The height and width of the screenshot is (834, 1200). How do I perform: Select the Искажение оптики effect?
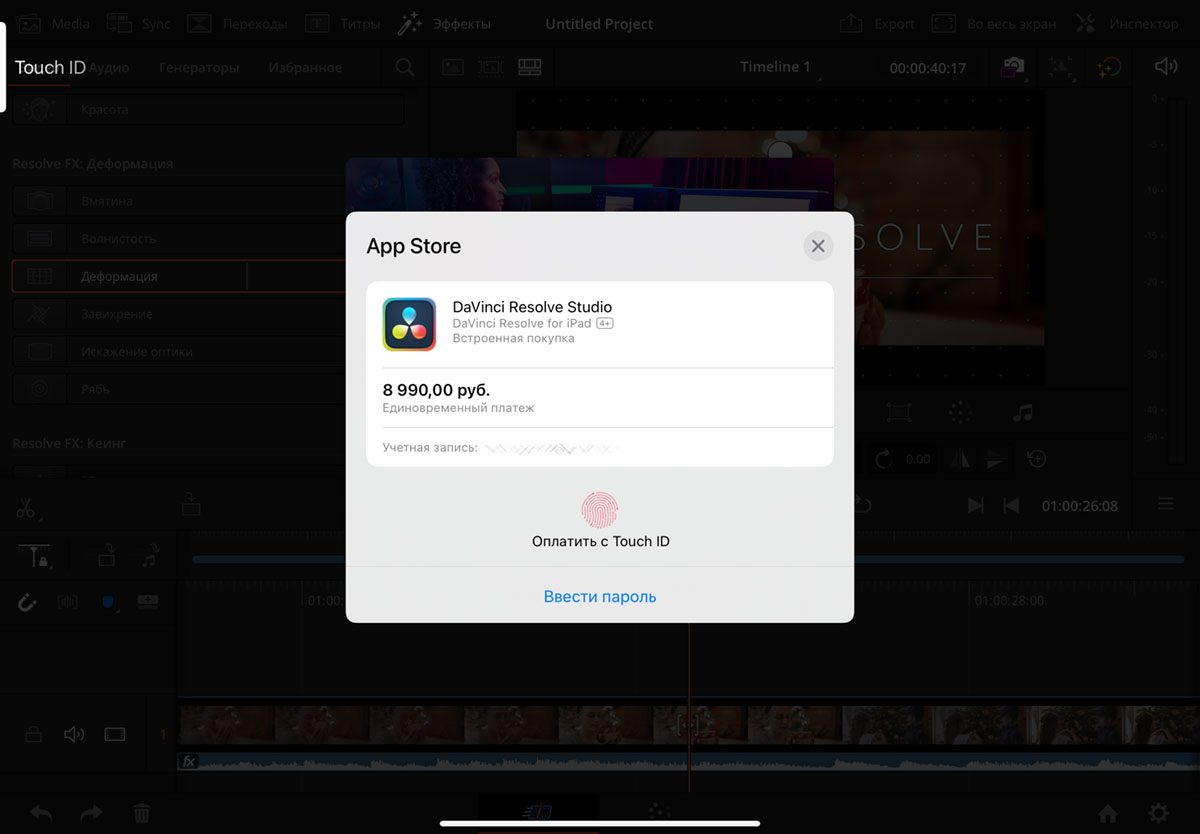tap(180, 352)
